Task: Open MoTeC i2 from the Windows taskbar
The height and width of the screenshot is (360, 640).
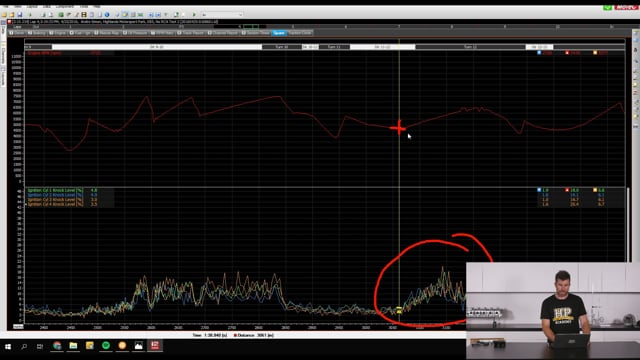Action: 155,346
